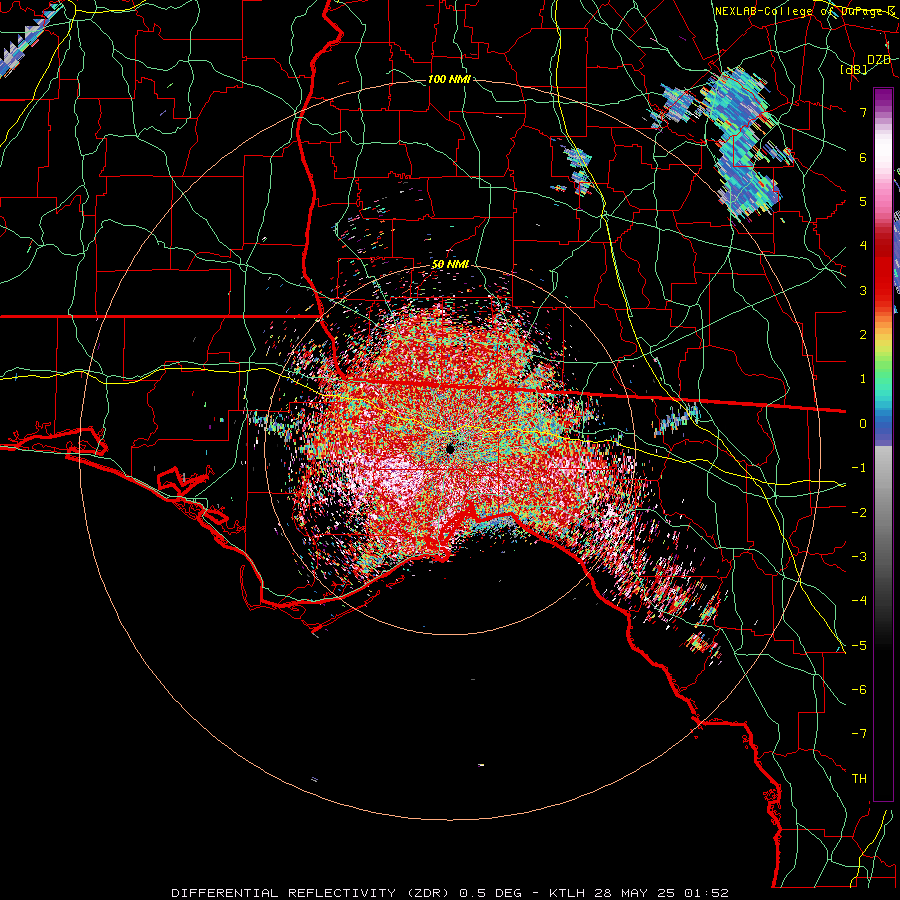The image size is (900, 900).
Task: Click the 6 value on the color scale
Action: (x=863, y=157)
